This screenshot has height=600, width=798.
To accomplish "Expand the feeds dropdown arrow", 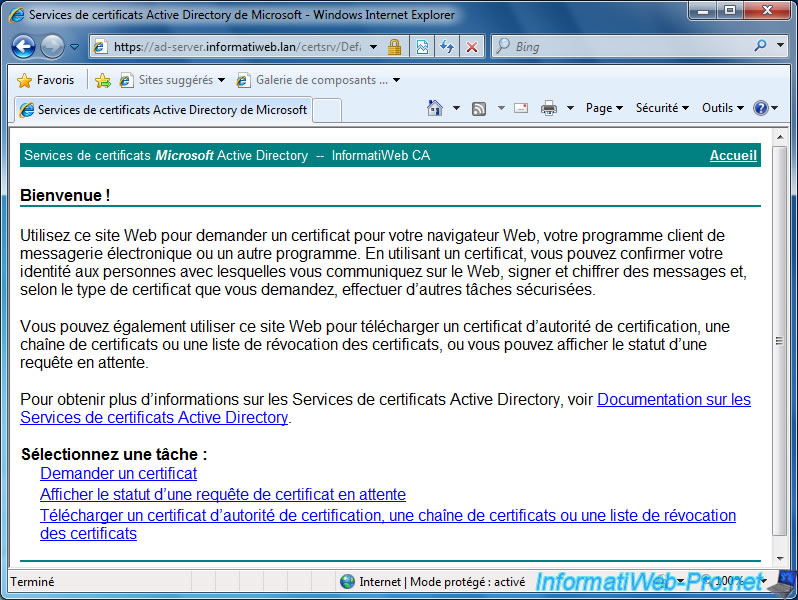I will tap(501, 108).
